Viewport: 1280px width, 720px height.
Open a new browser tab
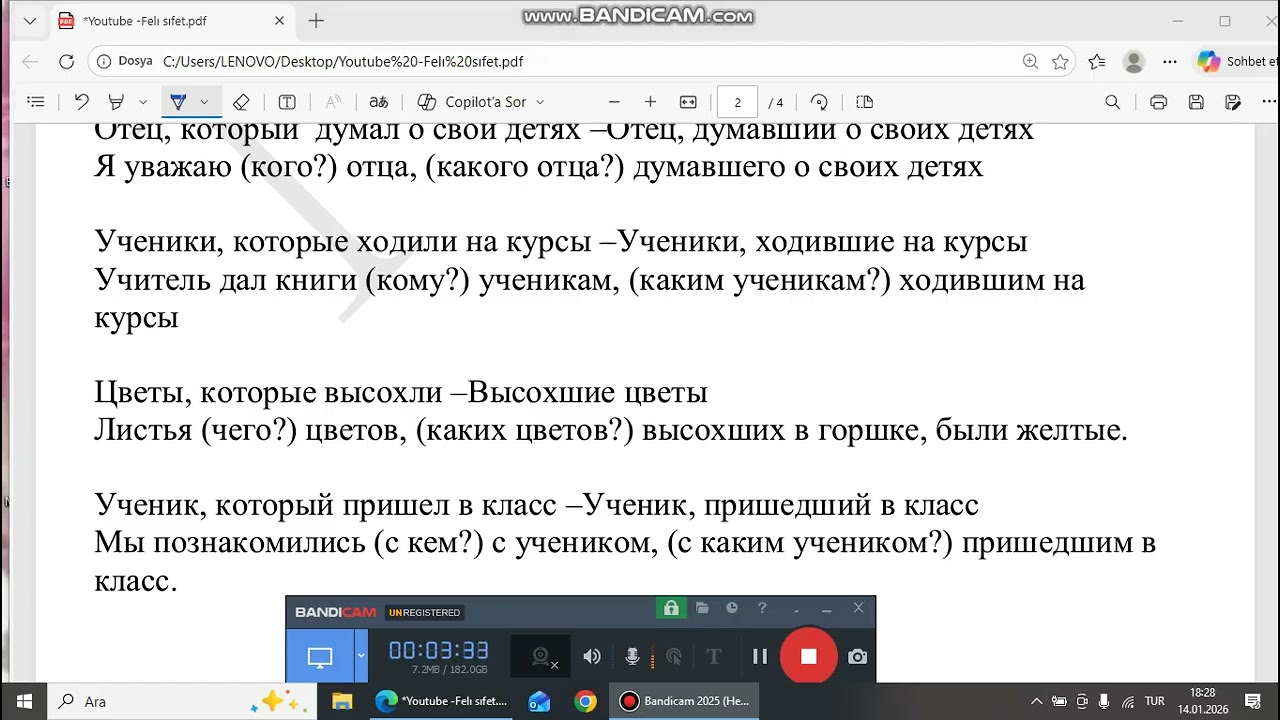pyautogui.click(x=316, y=21)
